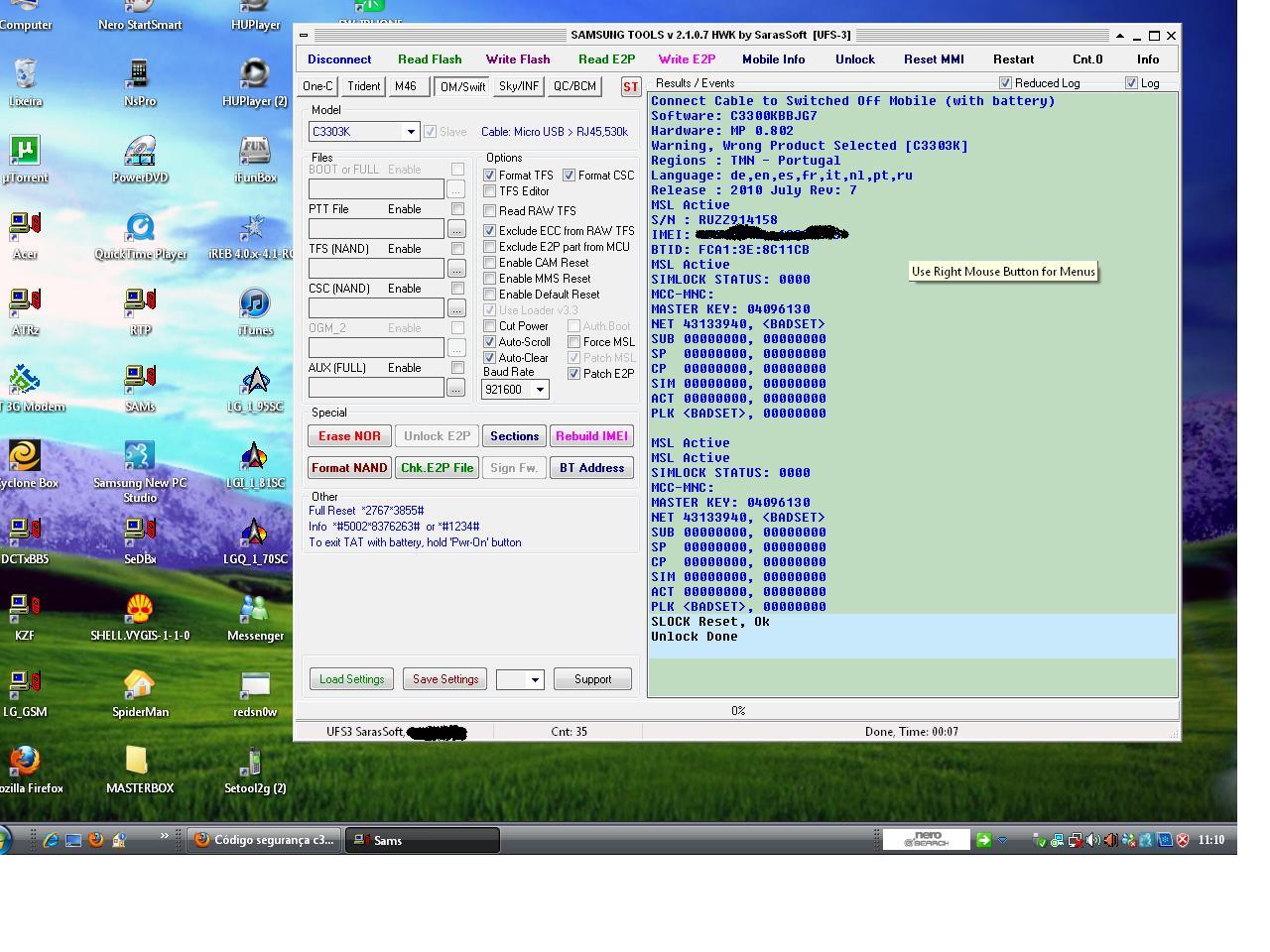Open the Setool2g (2) desktop icon
Viewport: 1270px width, 952px height.
coord(255,769)
